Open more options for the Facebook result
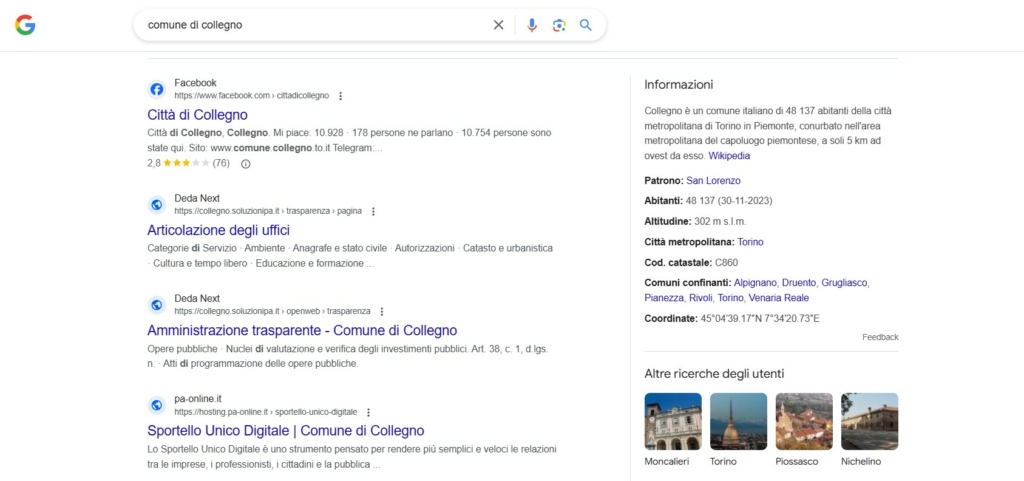The height and width of the screenshot is (481, 1024). (340, 96)
